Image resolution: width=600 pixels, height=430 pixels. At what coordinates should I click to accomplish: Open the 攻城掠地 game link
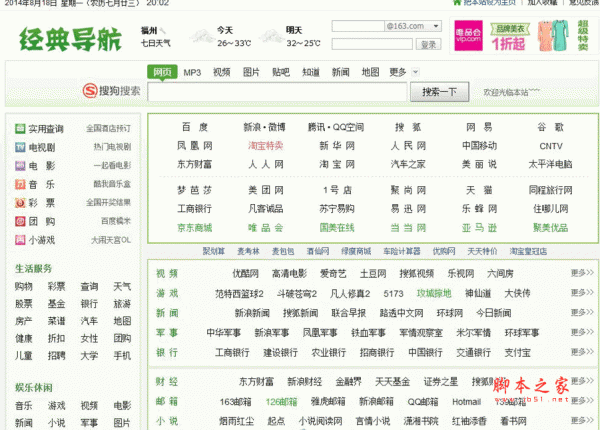434,293
